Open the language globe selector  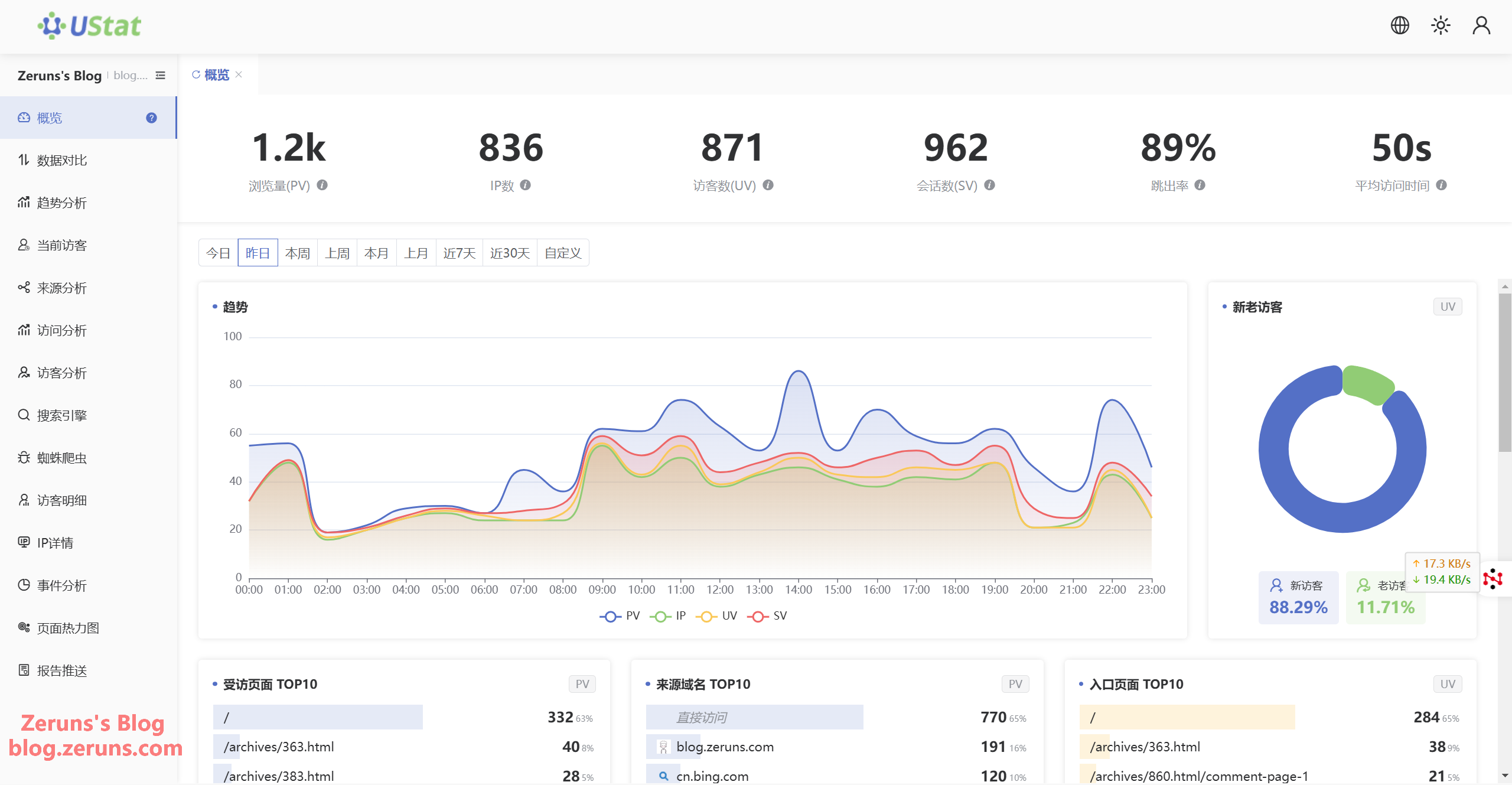1400,25
